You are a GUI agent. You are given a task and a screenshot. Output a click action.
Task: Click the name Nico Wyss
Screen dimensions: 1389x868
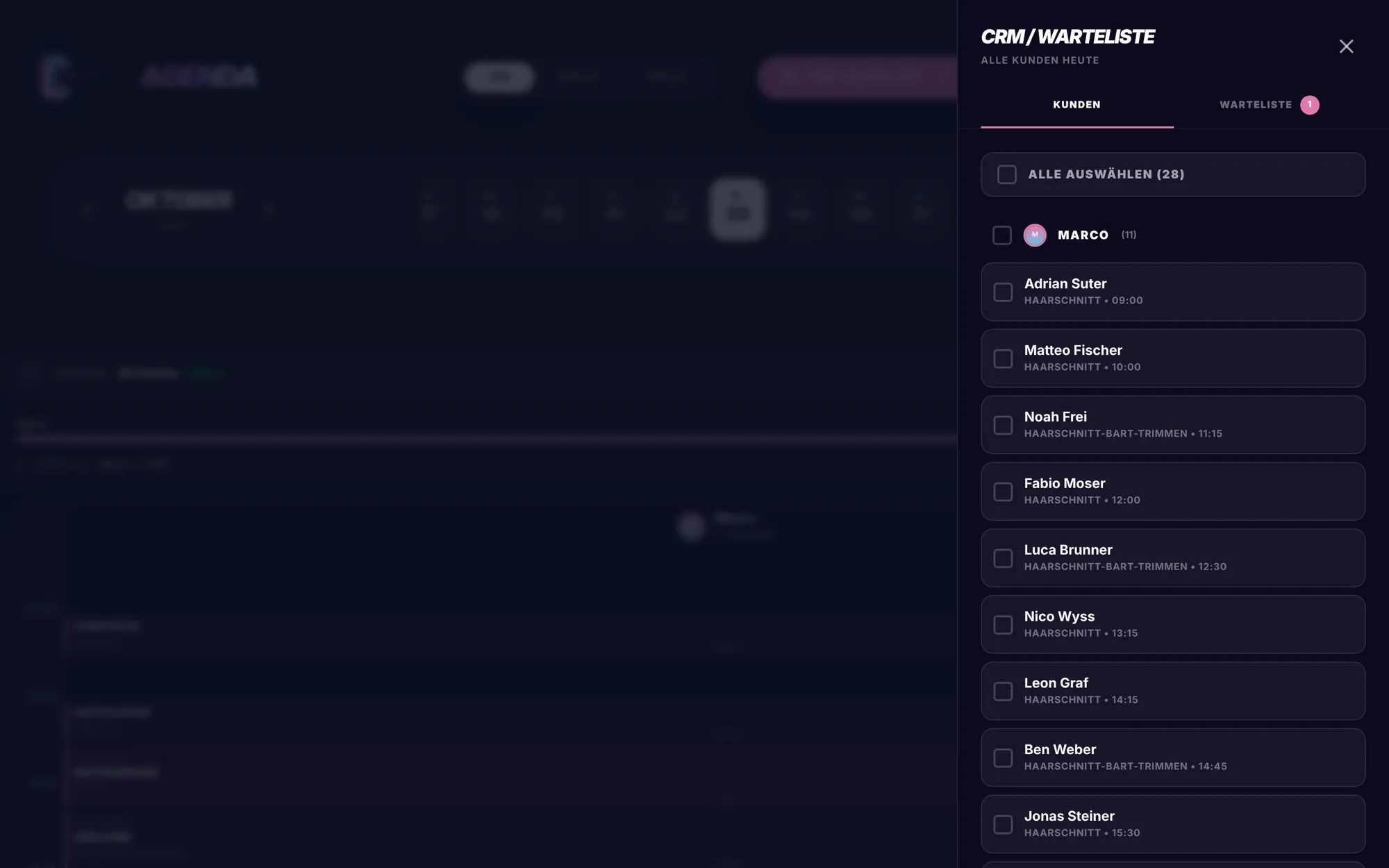(1059, 617)
